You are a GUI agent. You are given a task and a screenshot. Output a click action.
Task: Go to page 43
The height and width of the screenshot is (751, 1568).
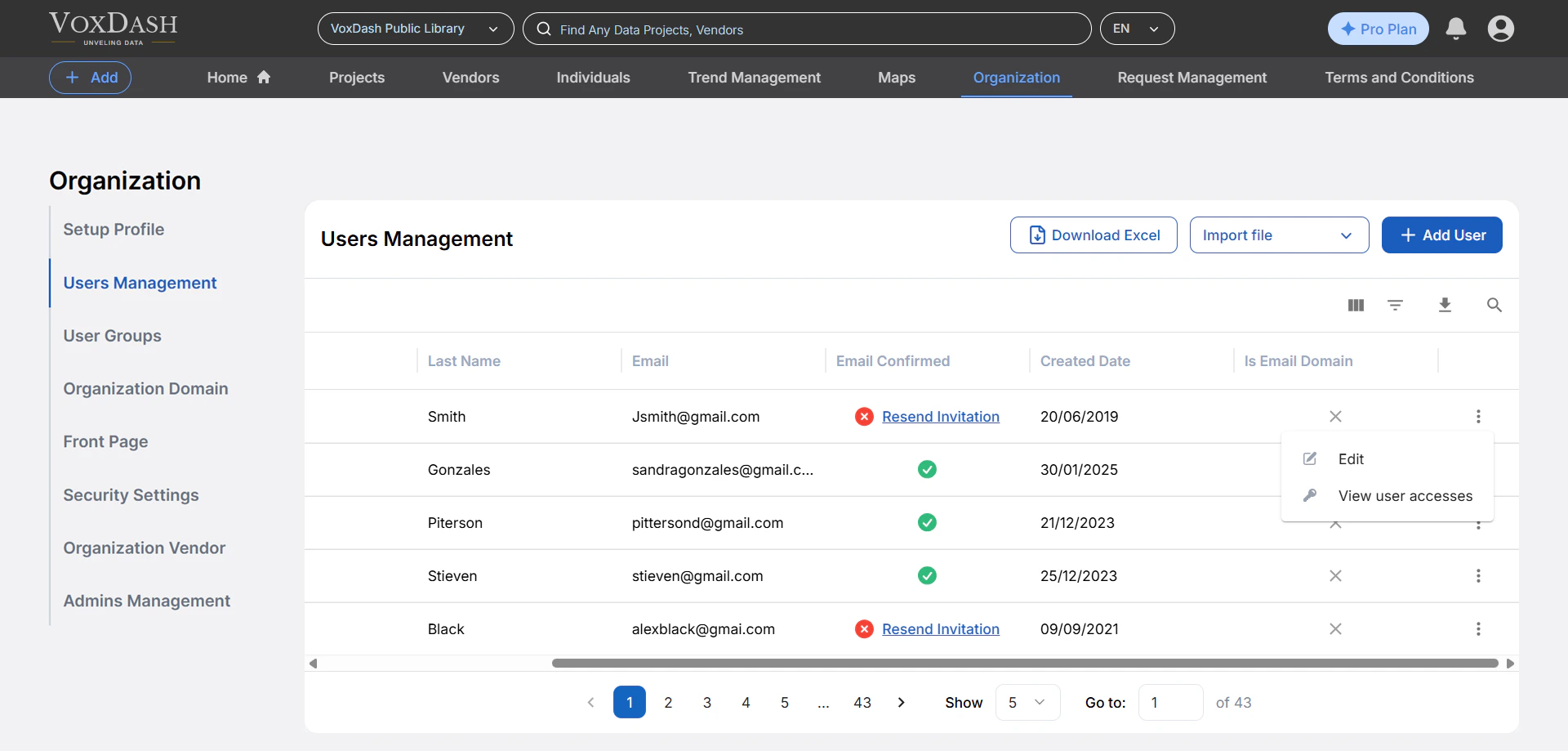pyautogui.click(x=862, y=702)
